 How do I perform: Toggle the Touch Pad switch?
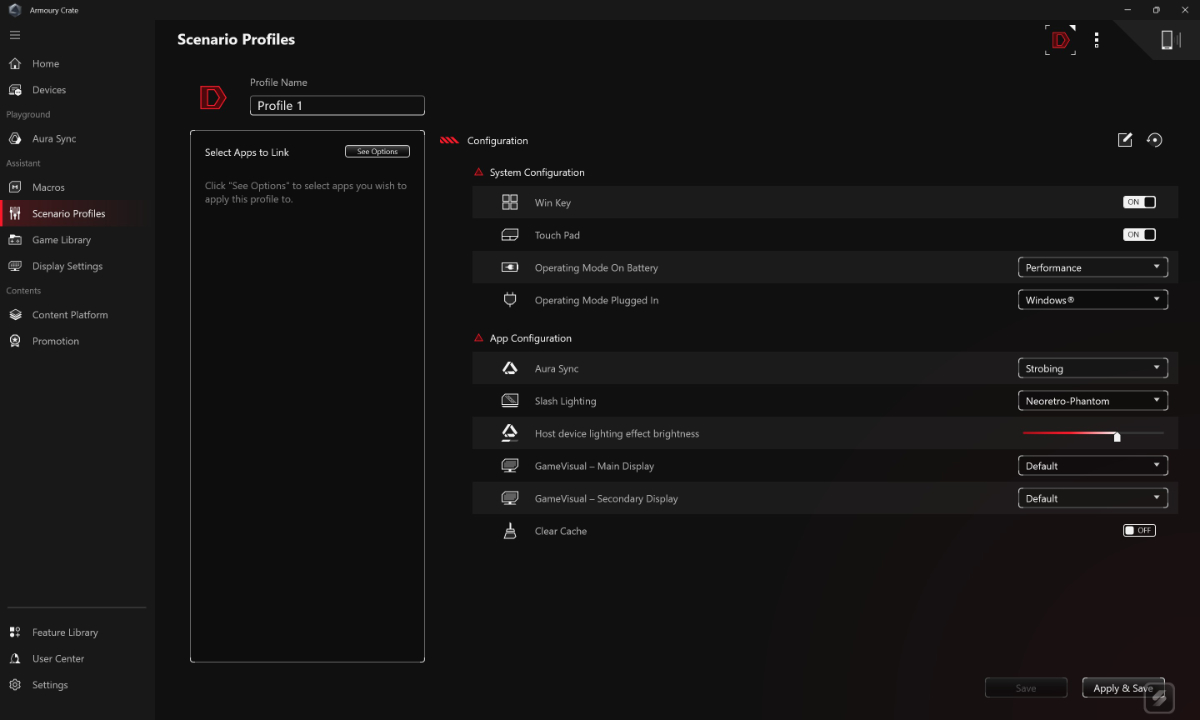pyautogui.click(x=1139, y=235)
